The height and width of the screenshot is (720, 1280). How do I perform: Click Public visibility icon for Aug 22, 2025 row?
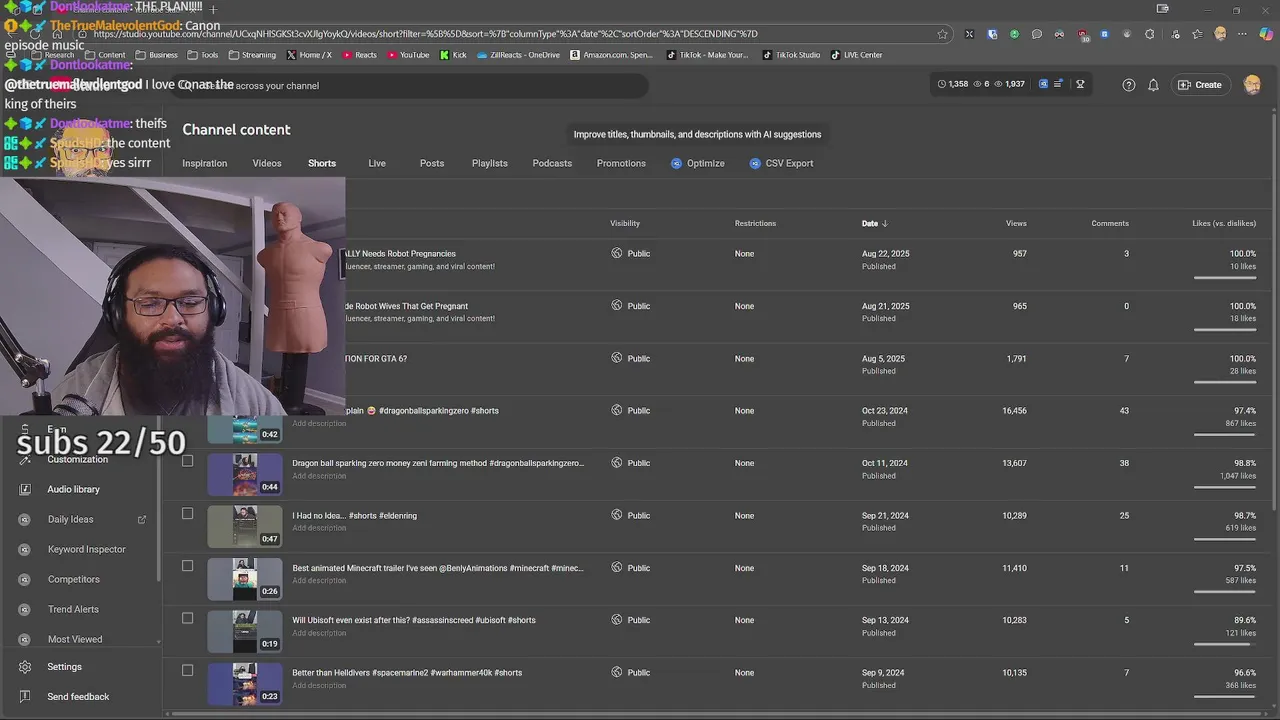(617, 253)
